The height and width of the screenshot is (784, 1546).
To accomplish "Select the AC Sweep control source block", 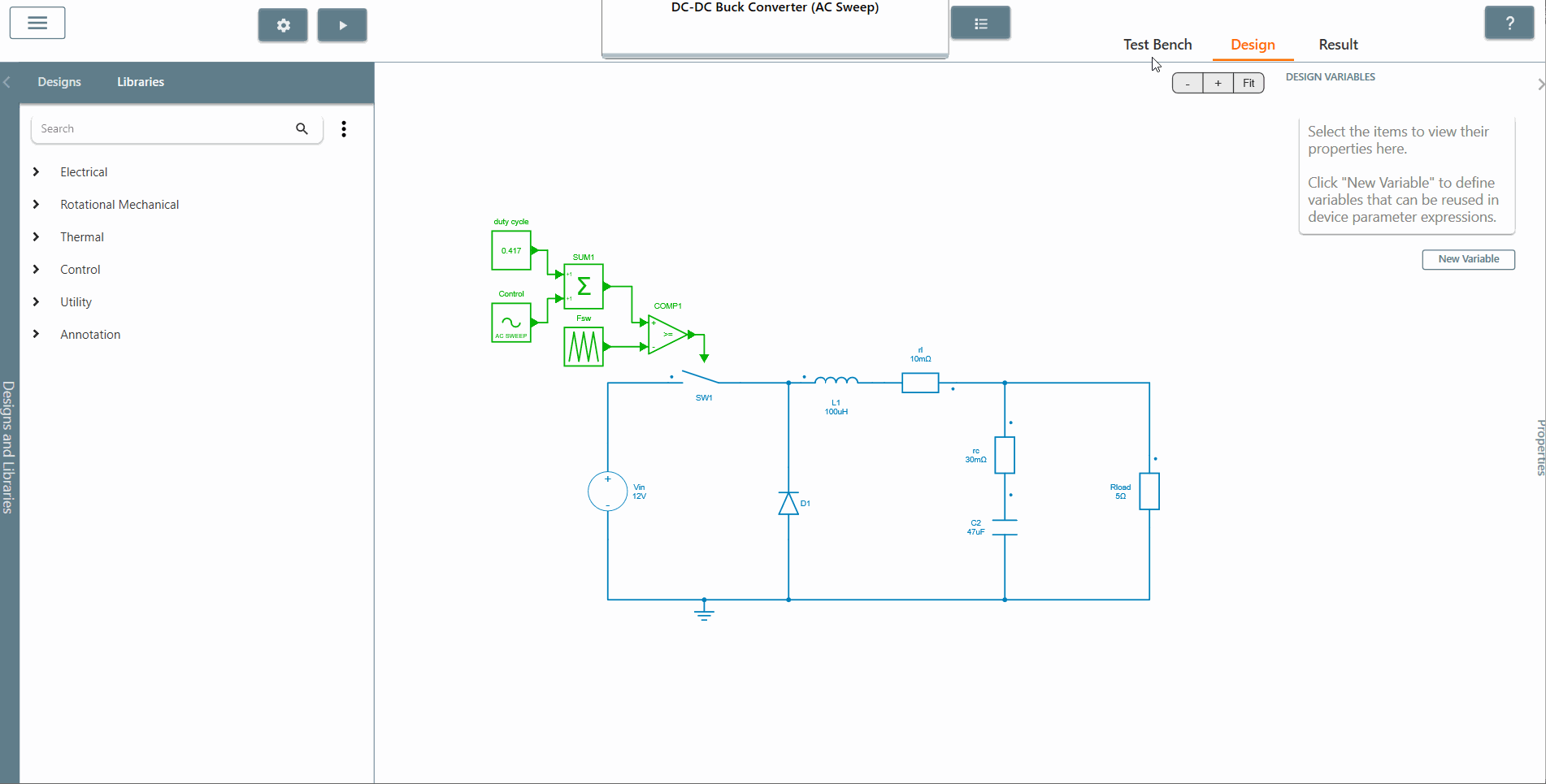I will point(510,323).
